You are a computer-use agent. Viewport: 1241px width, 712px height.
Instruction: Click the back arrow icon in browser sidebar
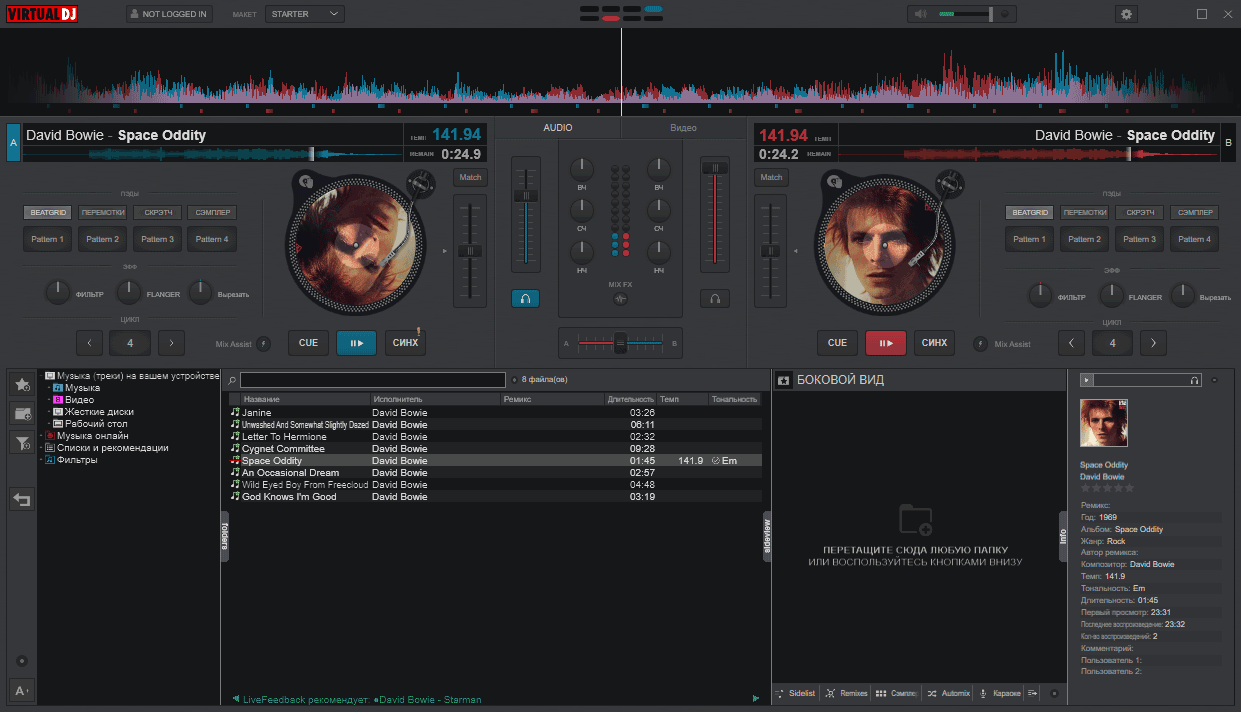22,498
